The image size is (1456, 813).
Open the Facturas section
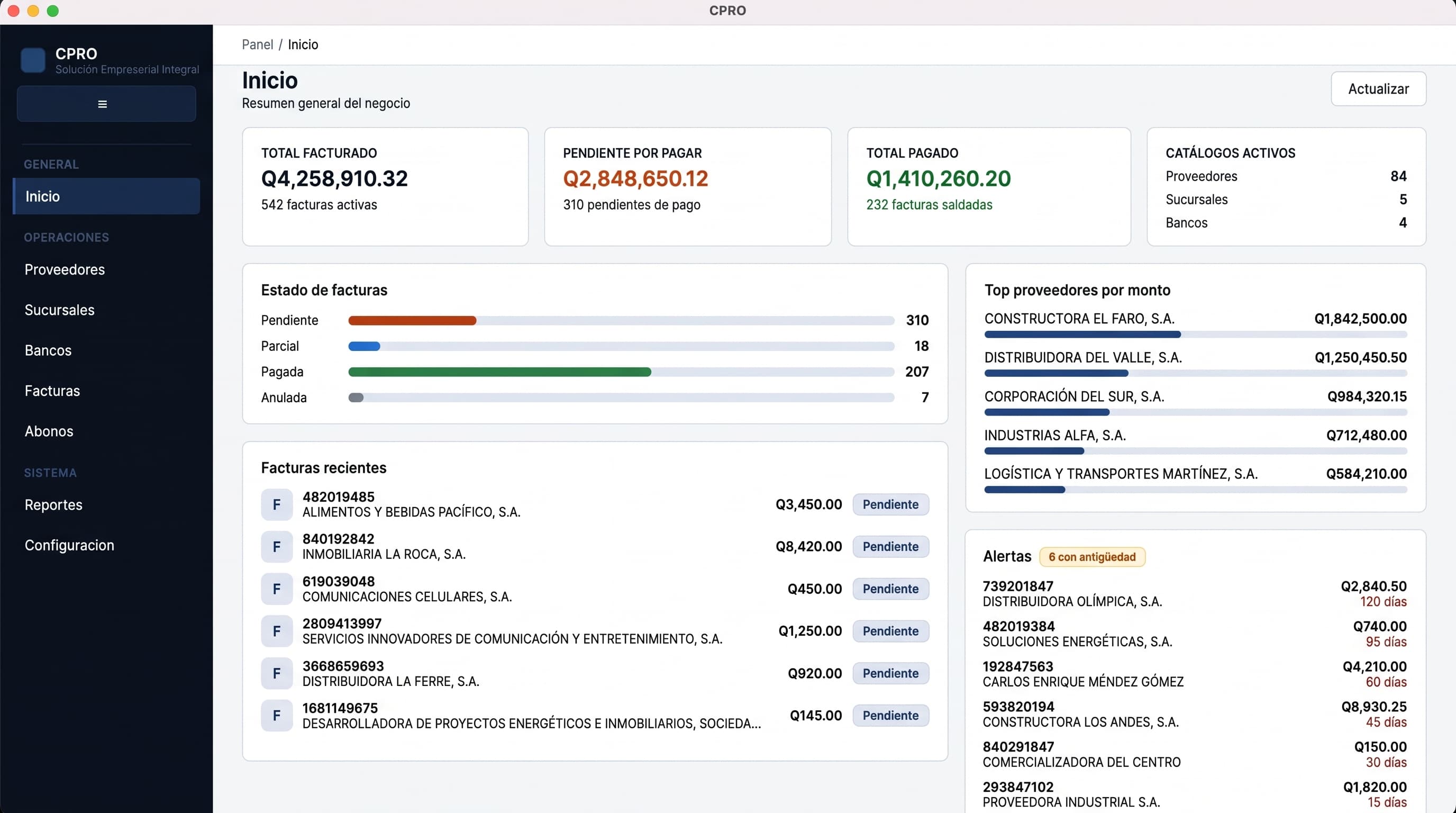point(106,391)
